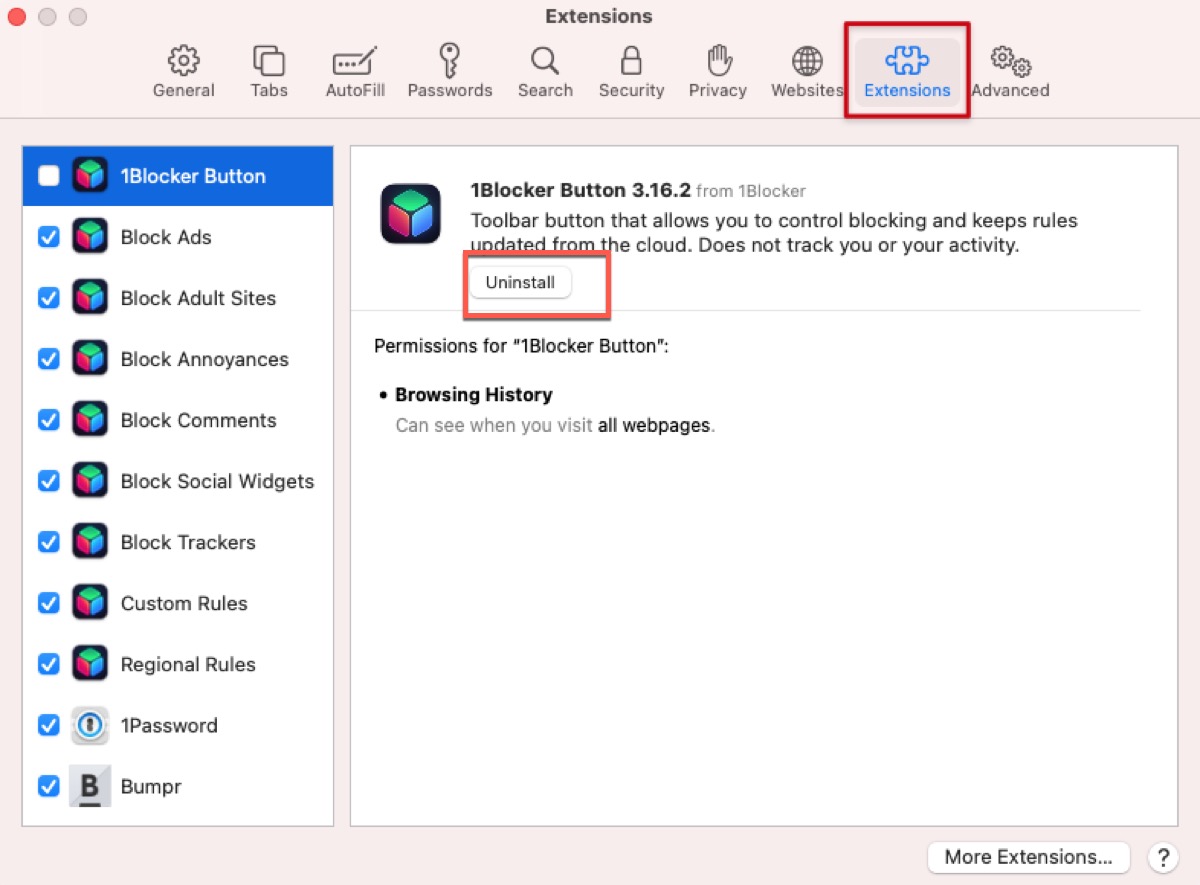Click the More Extensions button
This screenshot has height=885, width=1200.
(1028, 857)
